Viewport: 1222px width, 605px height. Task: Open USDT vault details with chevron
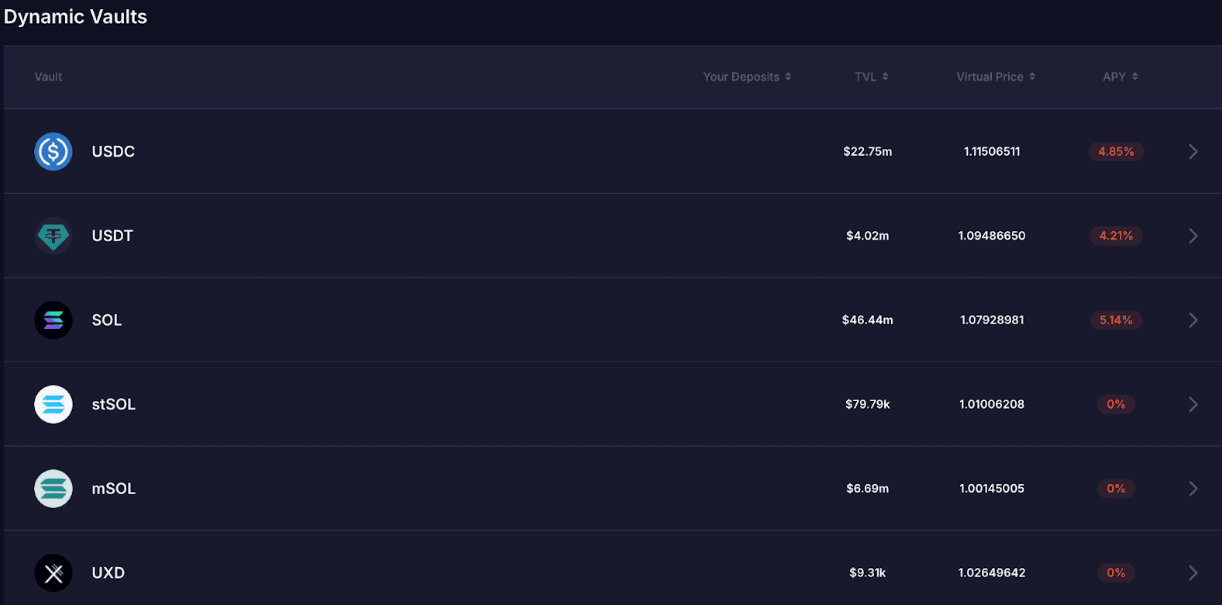[1193, 236]
